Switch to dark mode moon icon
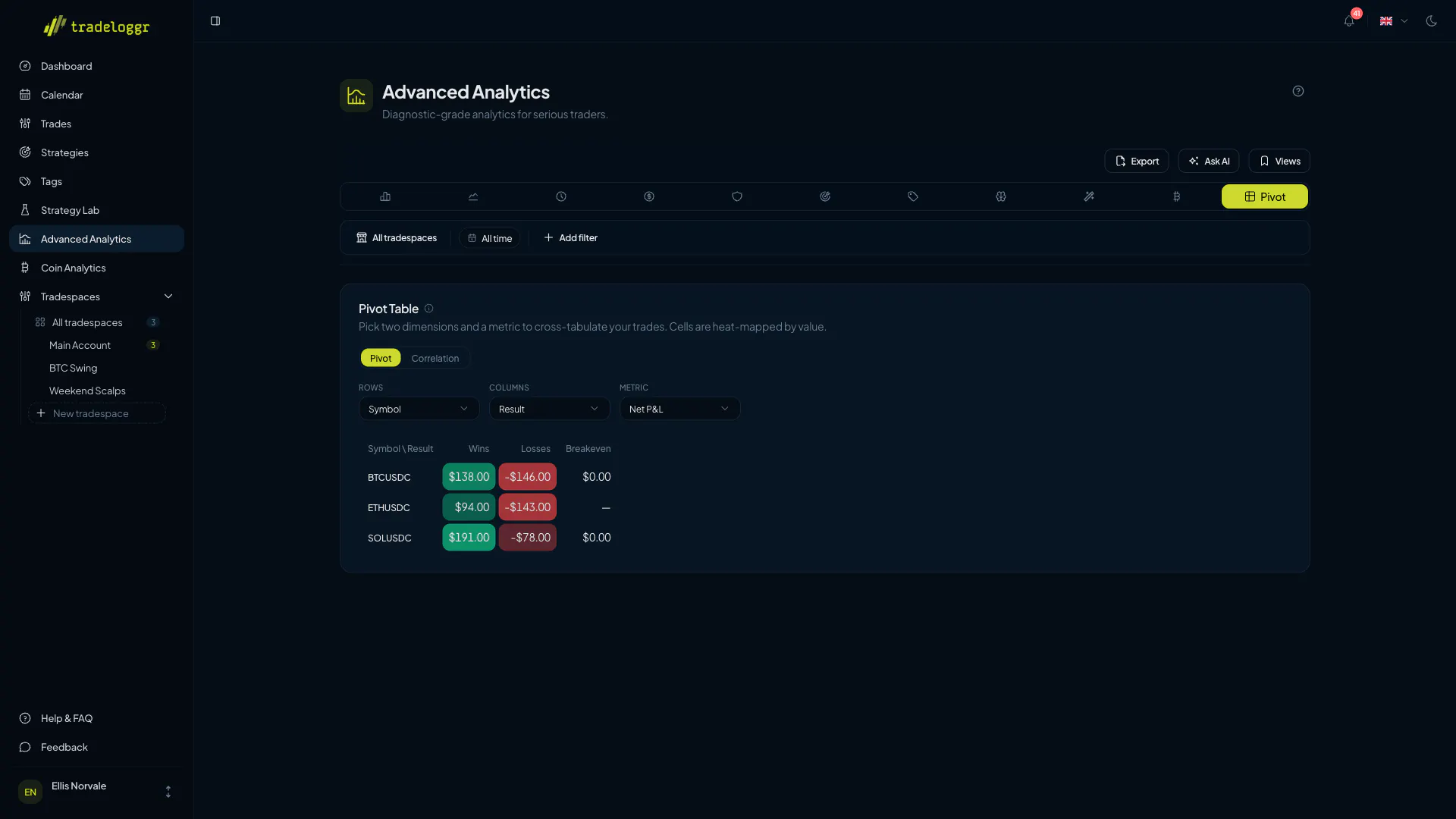Viewport: 1456px width, 819px height. (x=1431, y=21)
